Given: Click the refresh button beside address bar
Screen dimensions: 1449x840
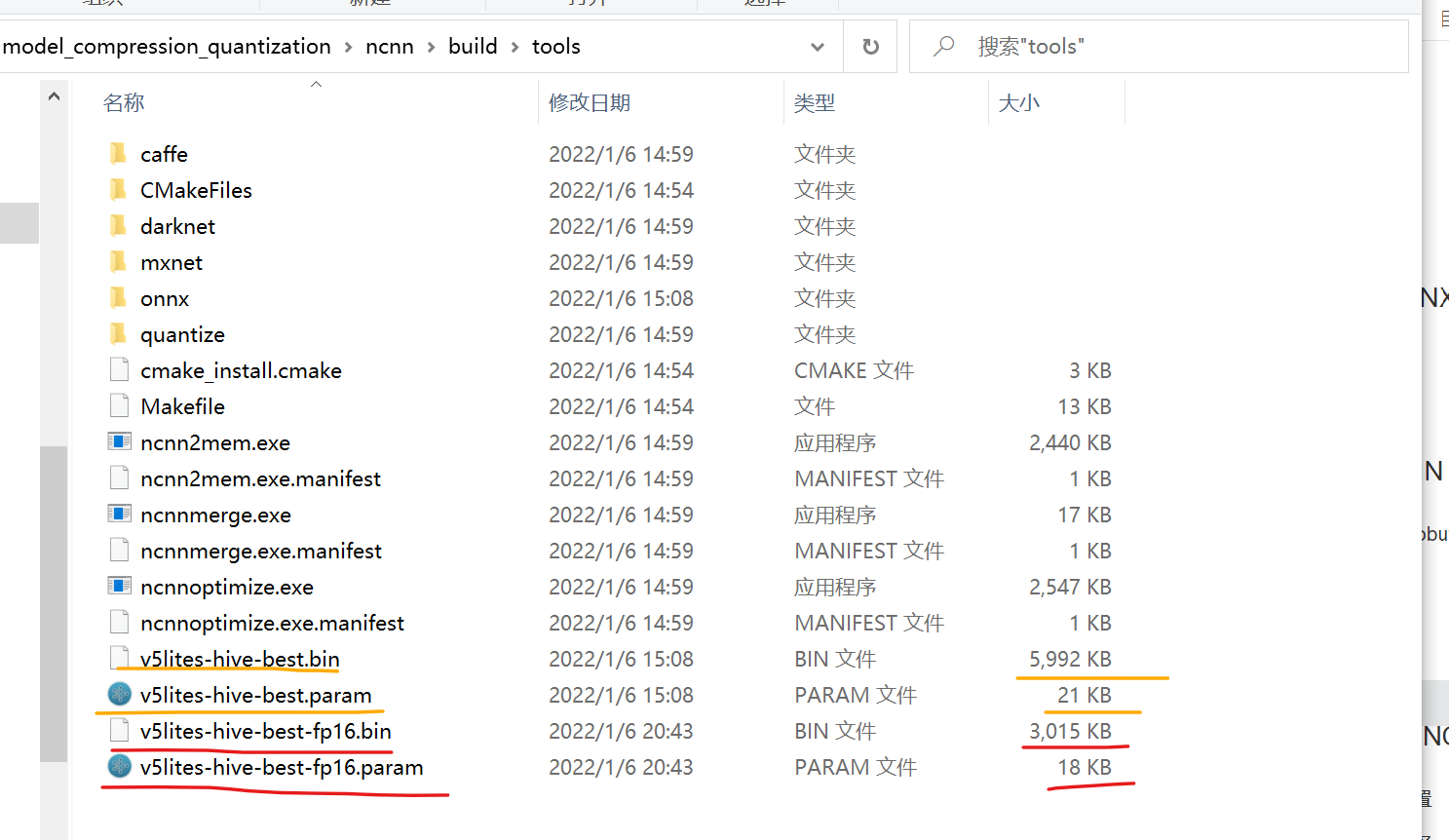Looking at the screenshot, I should (871, 46).
